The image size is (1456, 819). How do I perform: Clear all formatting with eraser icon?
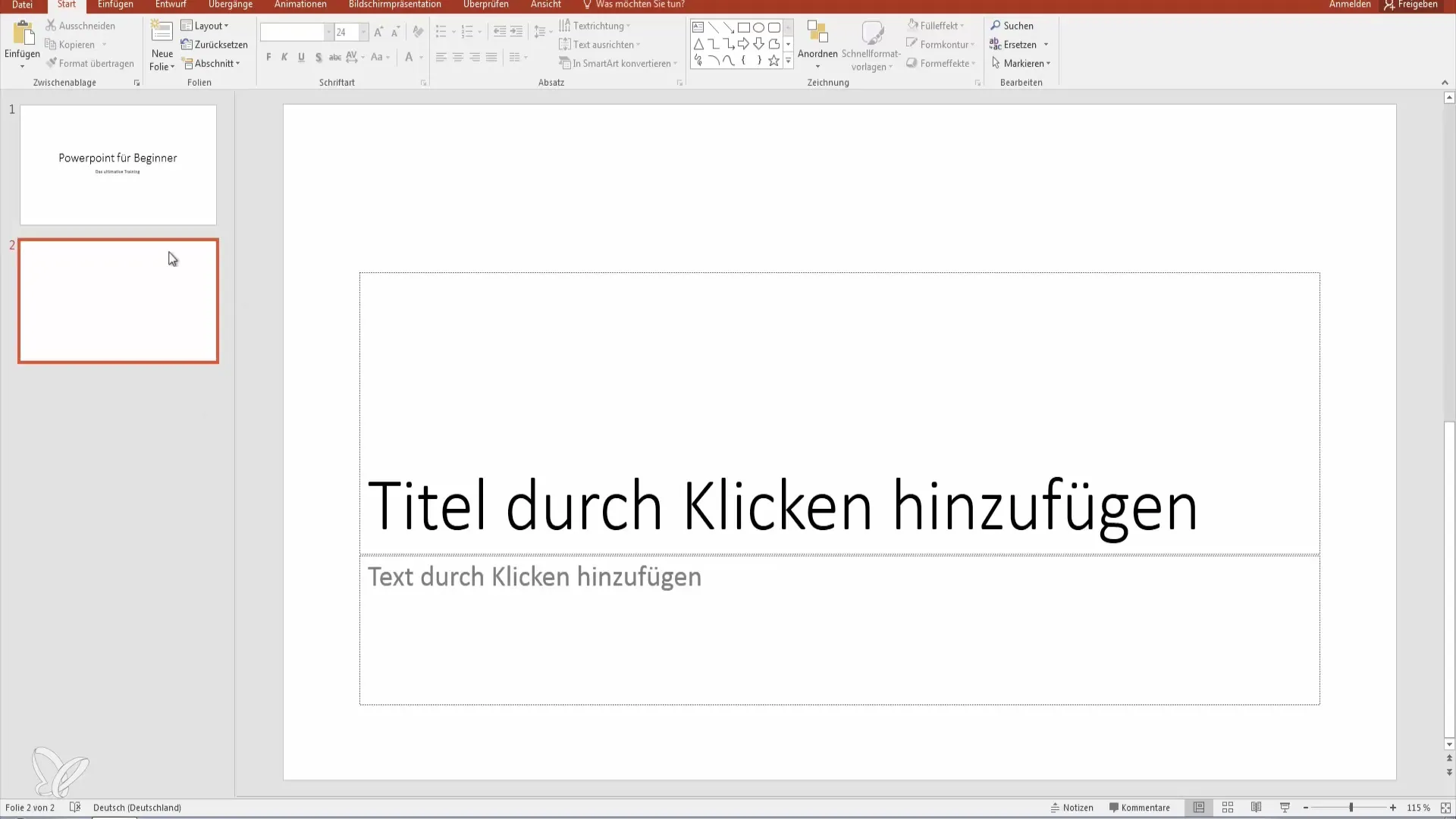click(x=418, y=32)
